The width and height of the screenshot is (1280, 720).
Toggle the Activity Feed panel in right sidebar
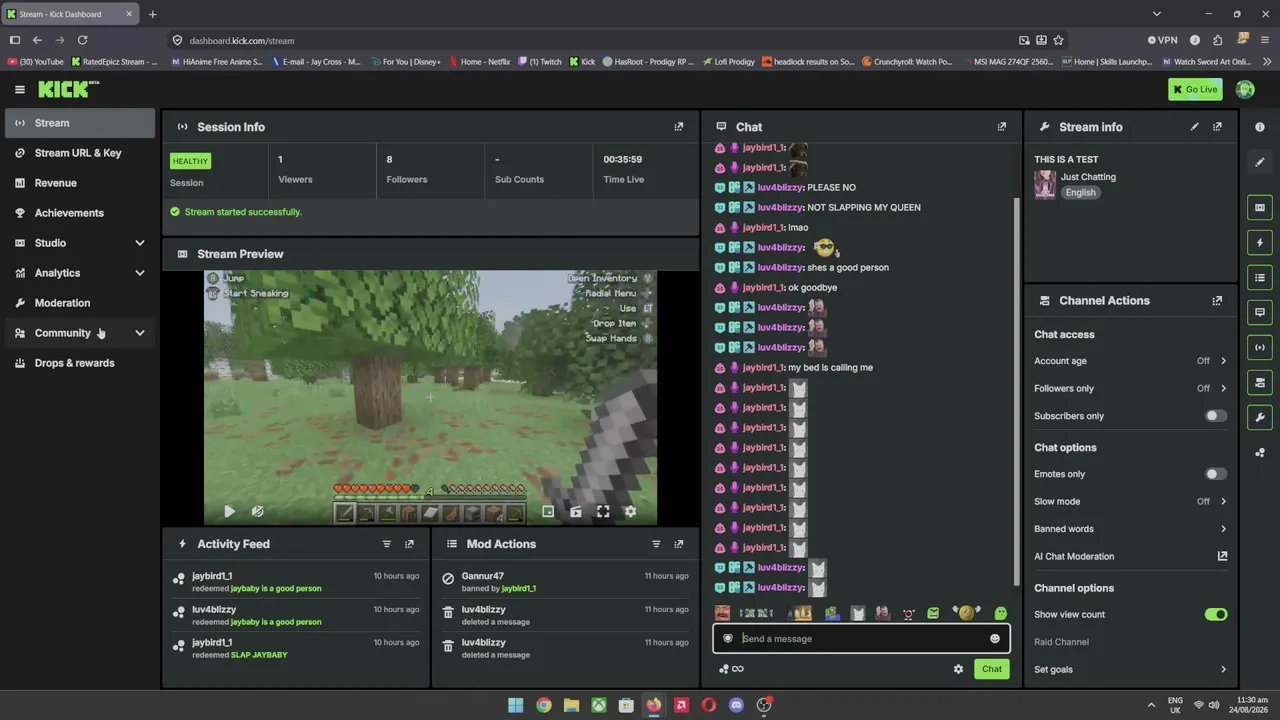(x=1260, y=243)
